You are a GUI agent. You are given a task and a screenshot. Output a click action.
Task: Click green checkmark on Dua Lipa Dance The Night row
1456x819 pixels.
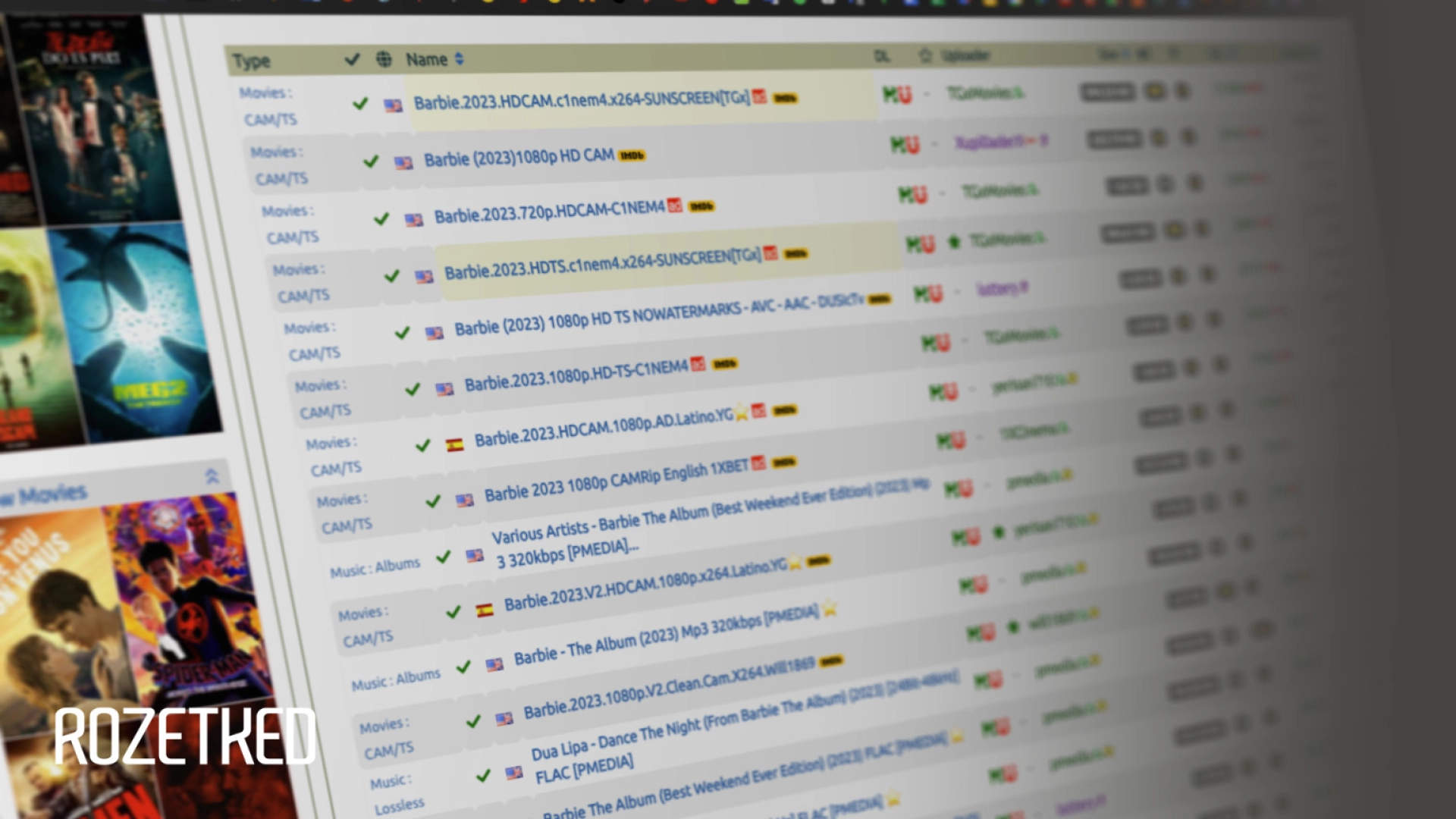pyautogui.click(x=483, y=776)
